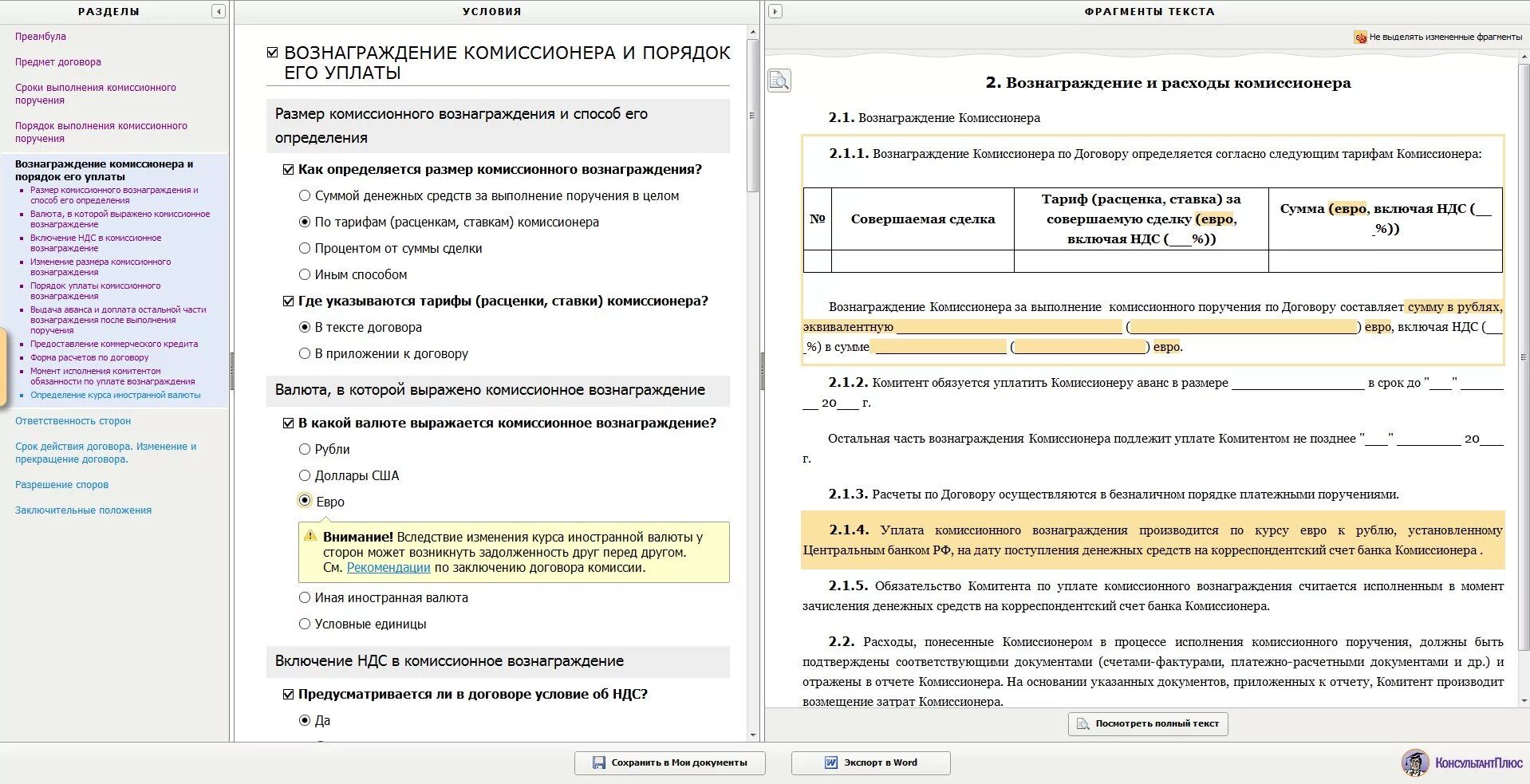Click the yellow warning triangle icon
Viewport: 1530px width, 784px height.
point(310,536)
